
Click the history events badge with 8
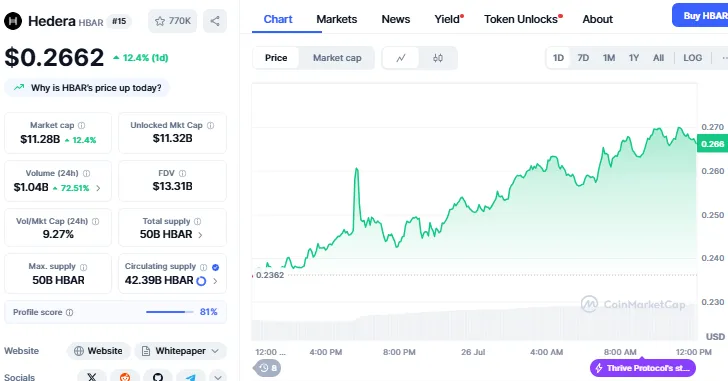point(268,368)
